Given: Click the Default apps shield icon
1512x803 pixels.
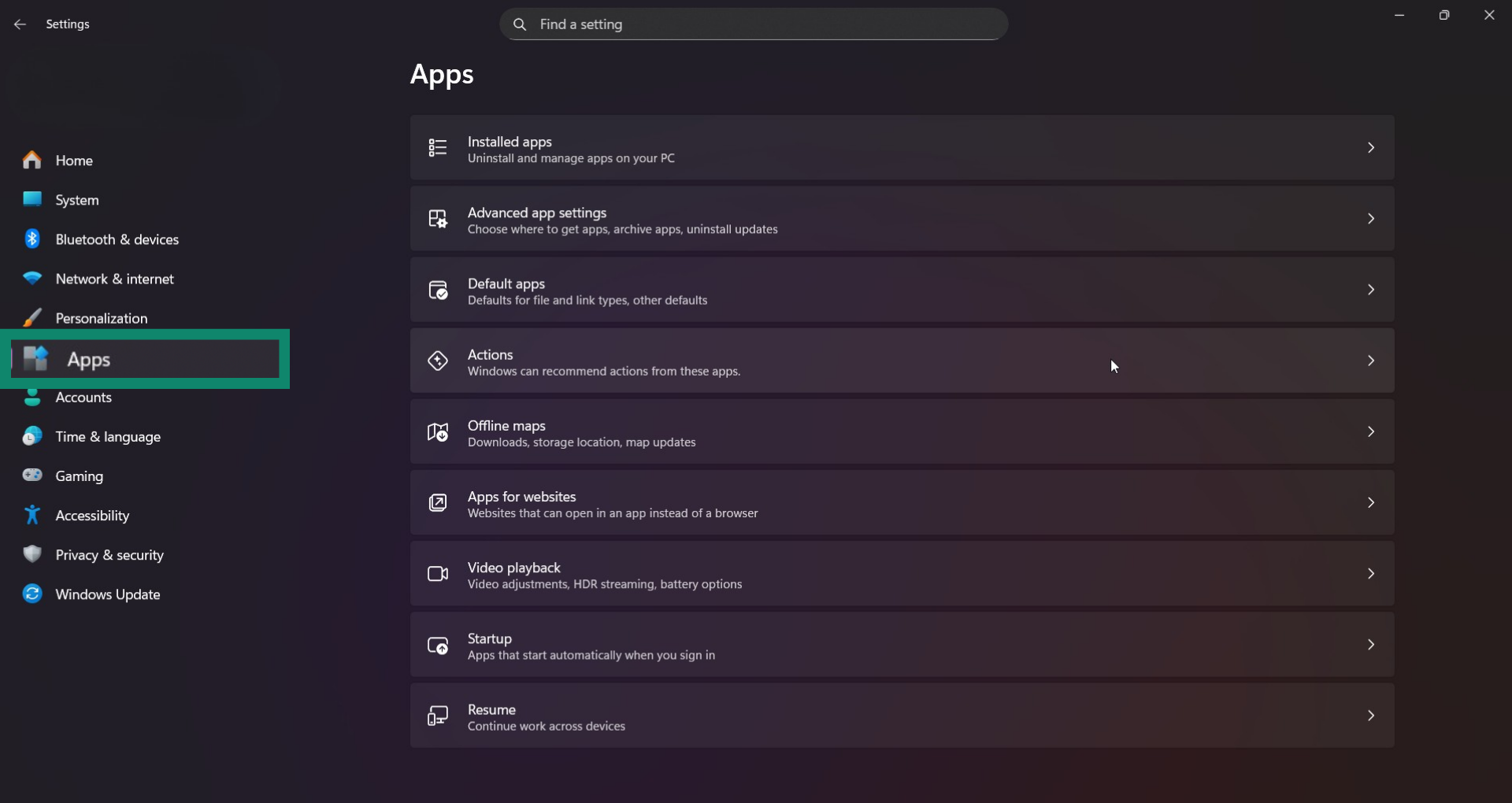Looking at the screenshot, I should point(438,290).
